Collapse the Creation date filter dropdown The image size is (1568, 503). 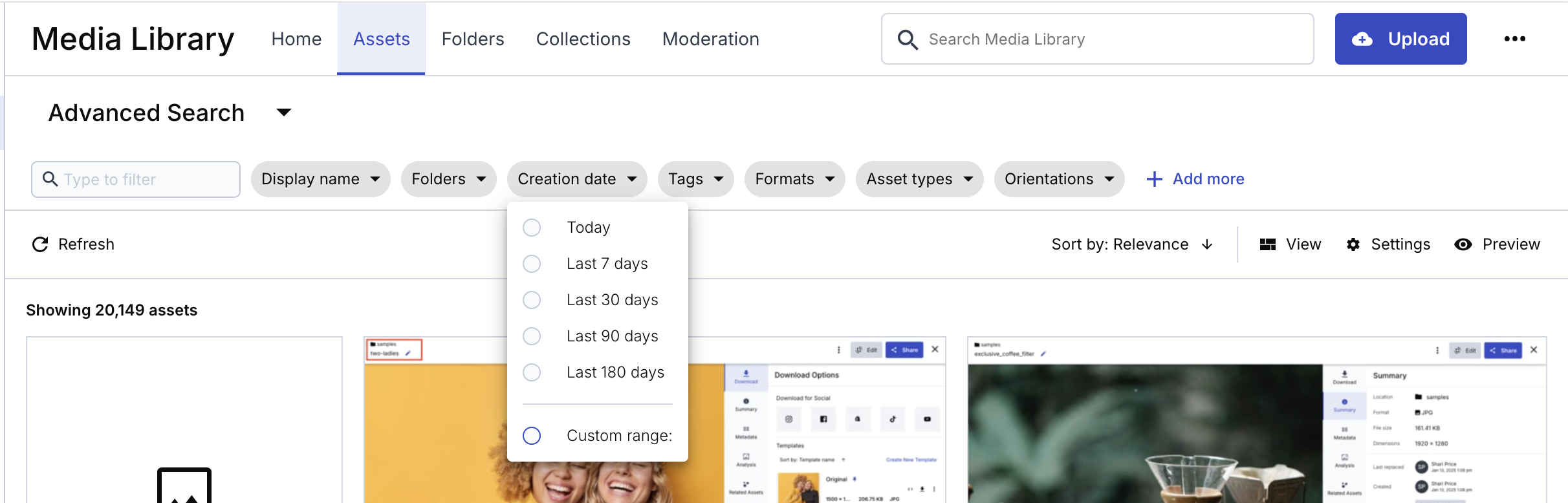pos(578,179)
